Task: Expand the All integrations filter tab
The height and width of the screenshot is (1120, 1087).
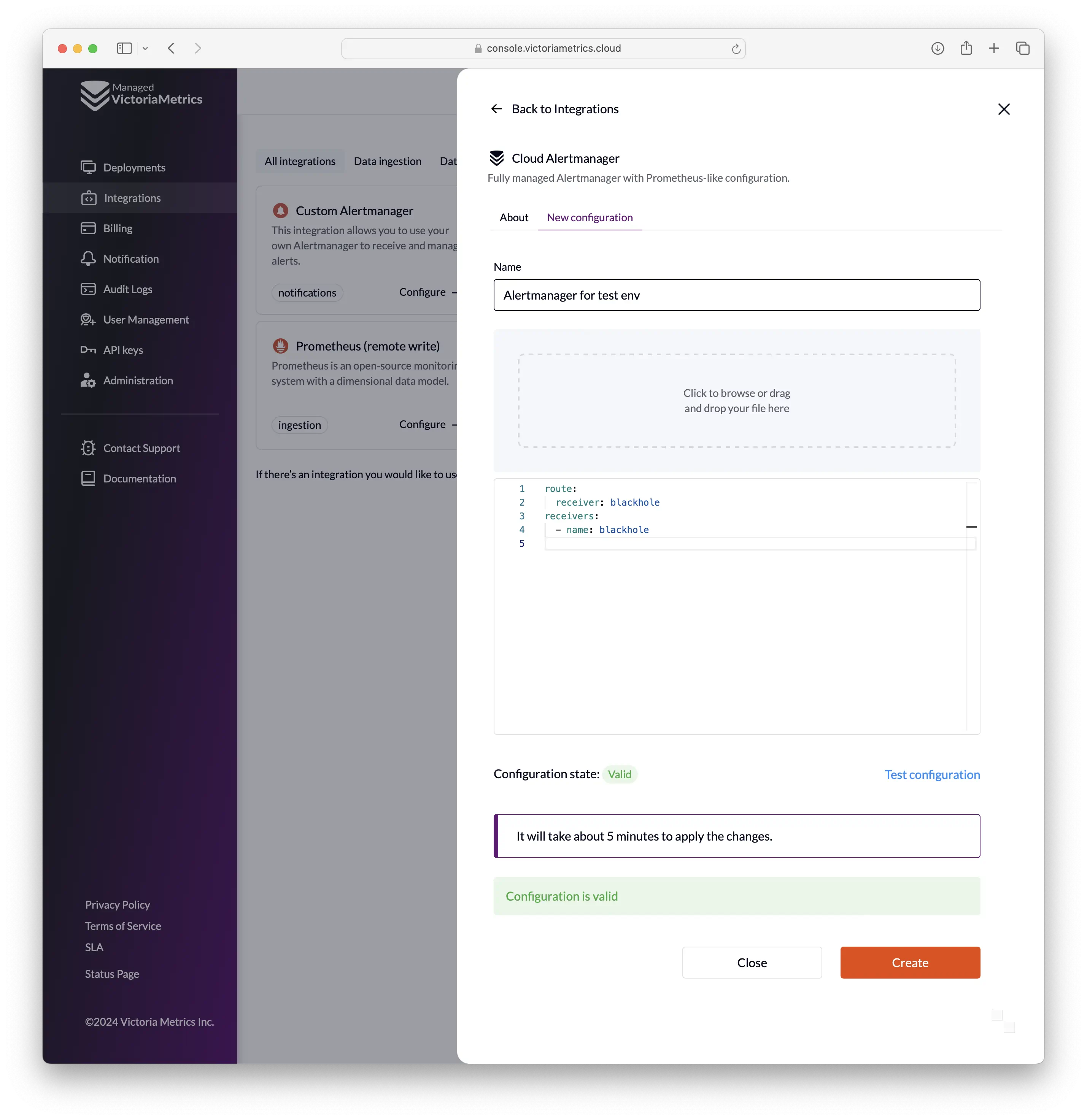Action: tap(299, 160)
